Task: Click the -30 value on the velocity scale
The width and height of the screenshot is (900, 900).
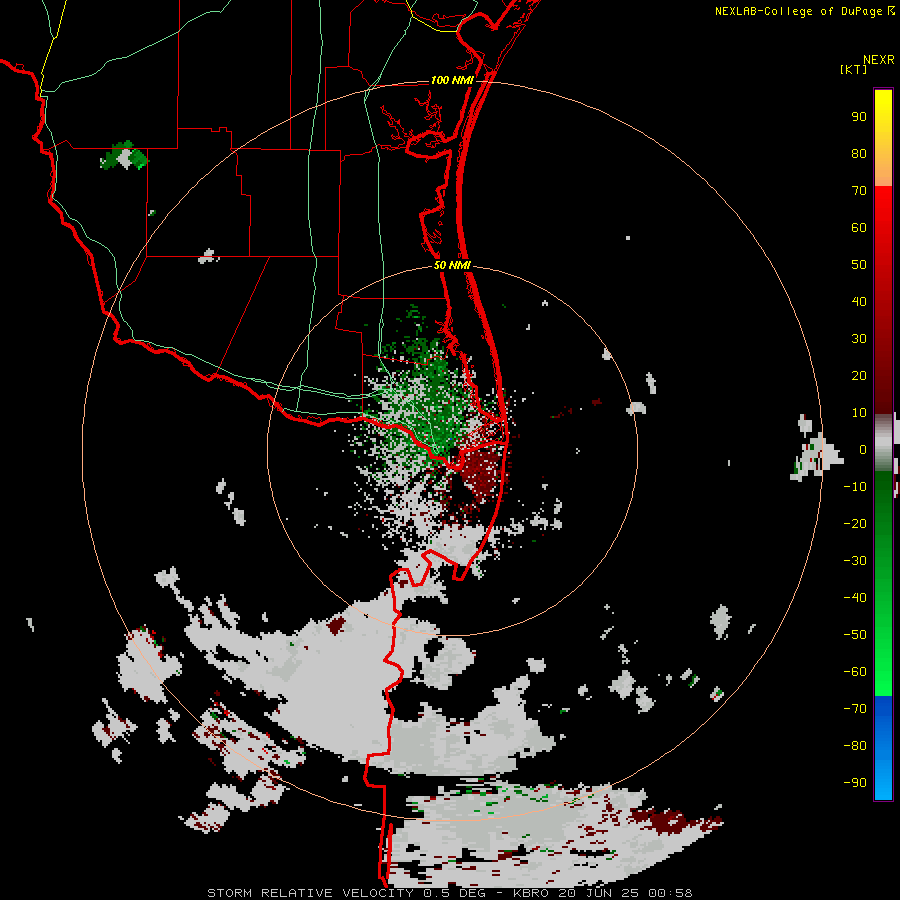Action: pos(855,561)
